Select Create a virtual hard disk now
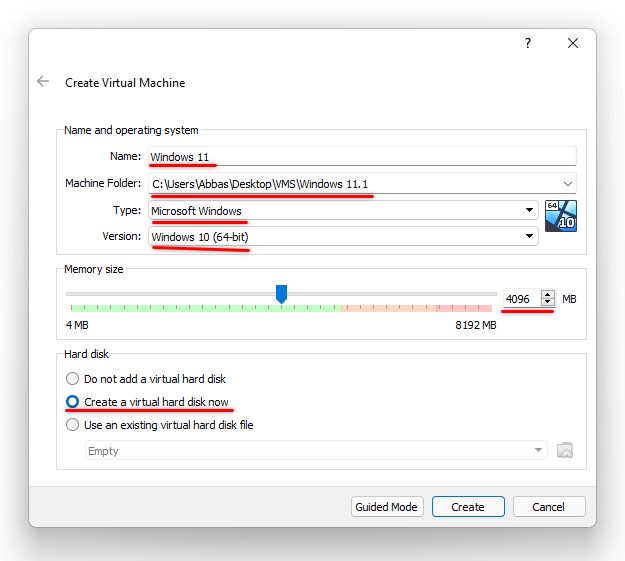 click(x=147, y=402)
